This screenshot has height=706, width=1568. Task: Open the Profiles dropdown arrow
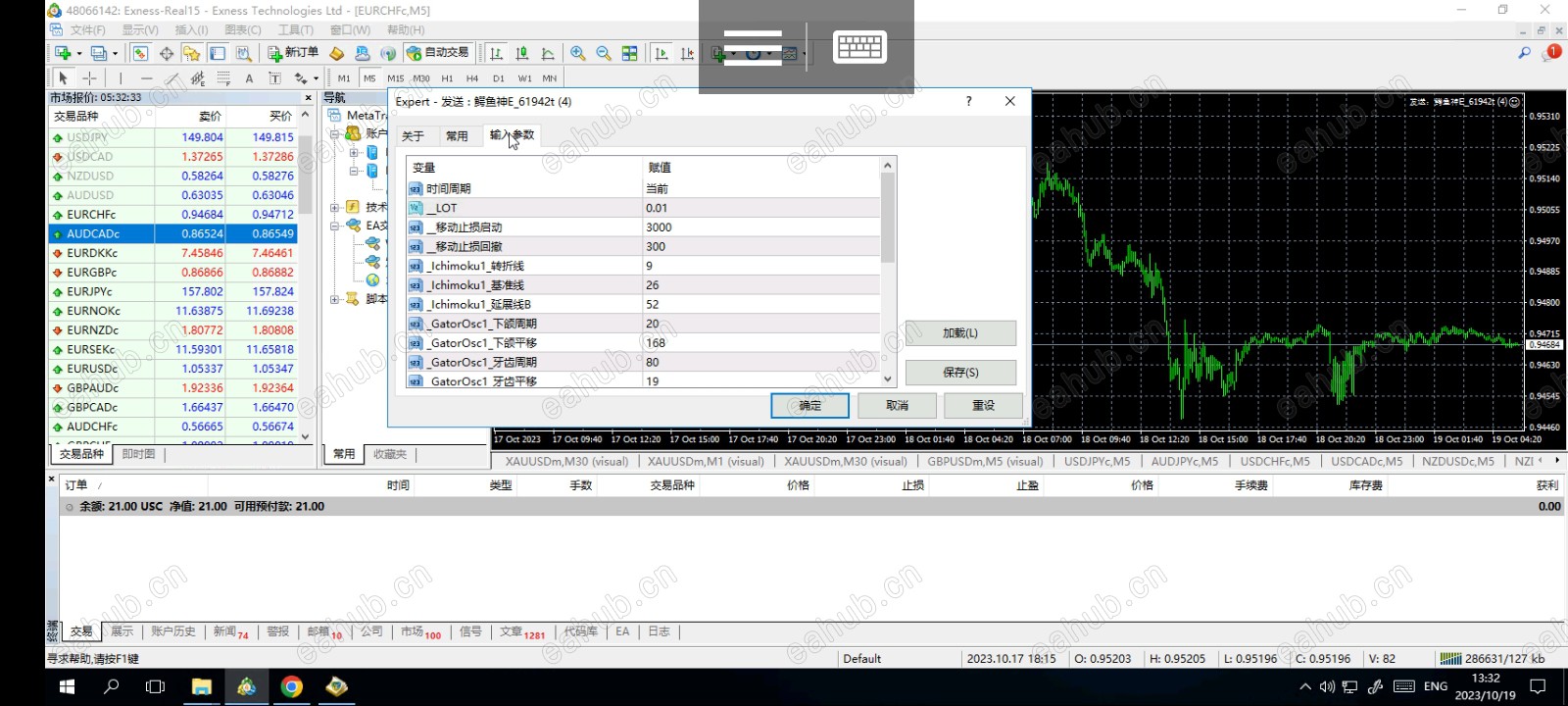click(x=115, y=53)
